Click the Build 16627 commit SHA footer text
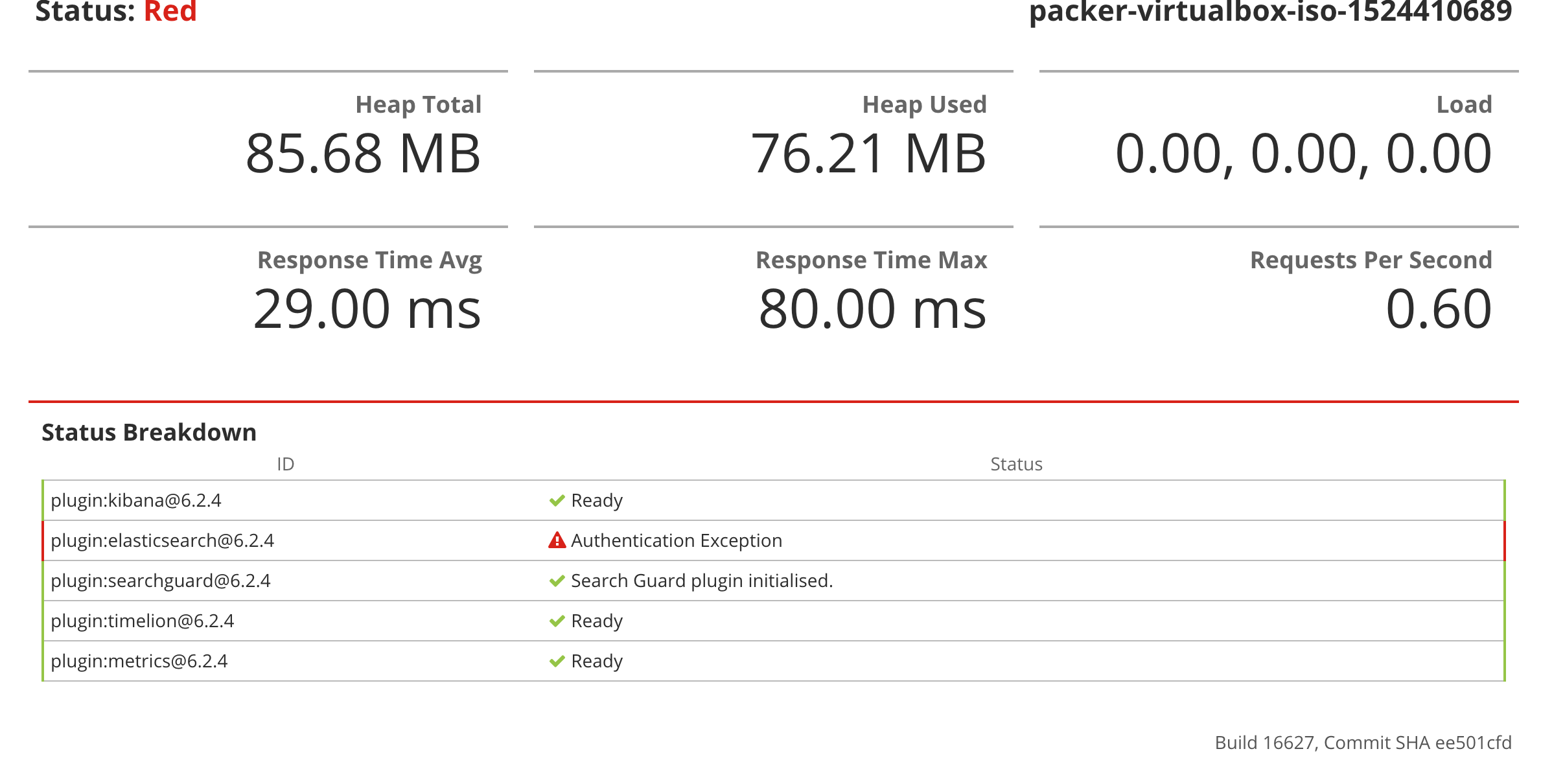 tap(1363, 743)
